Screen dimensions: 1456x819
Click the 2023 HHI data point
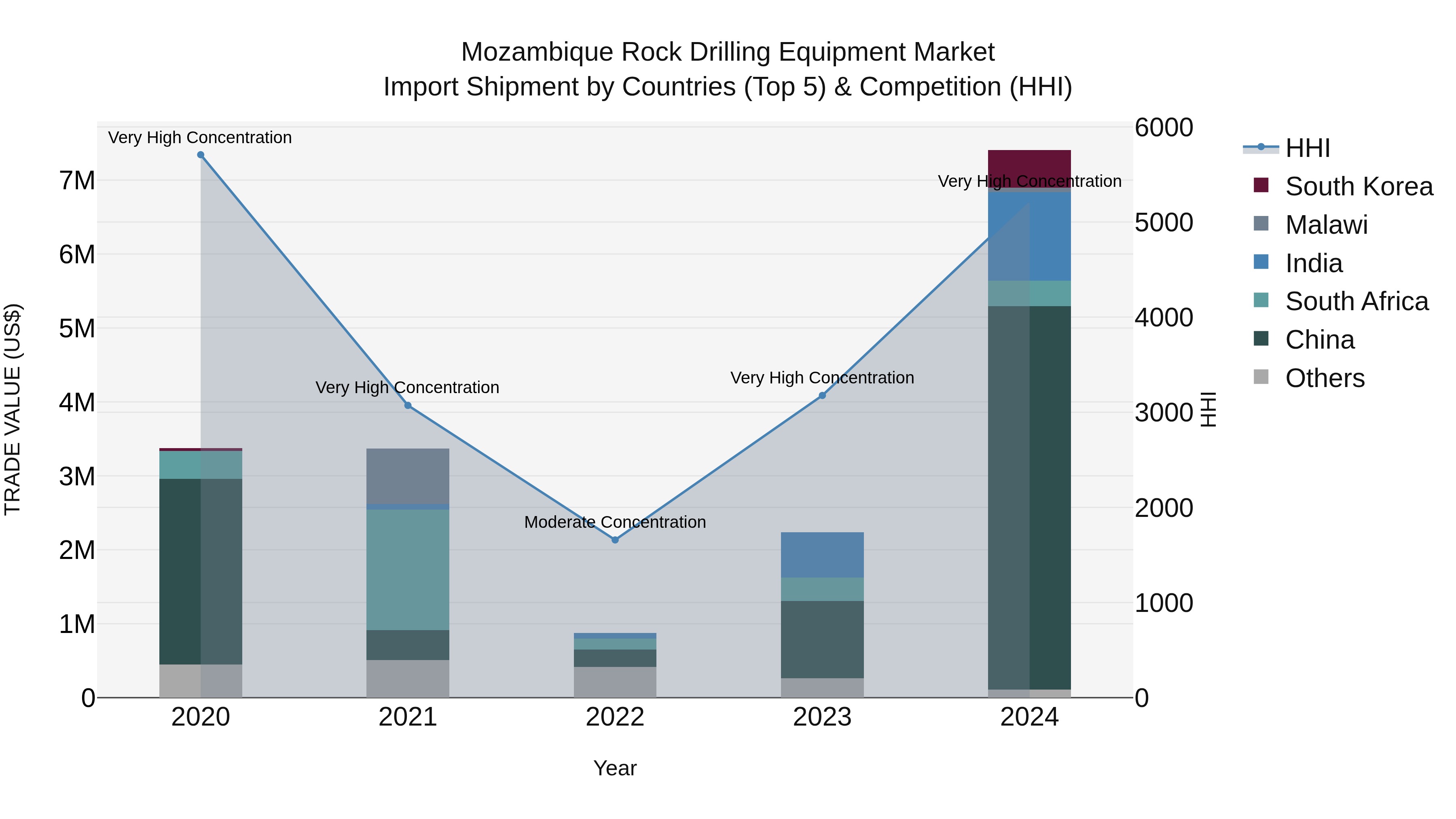822,396
